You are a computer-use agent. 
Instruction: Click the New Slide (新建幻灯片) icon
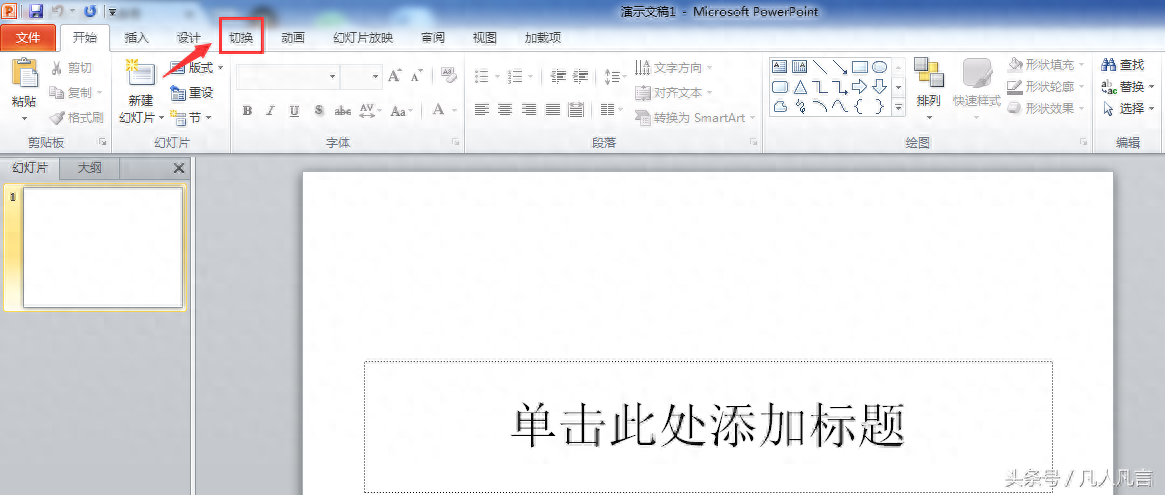click(x=140, y=74)
